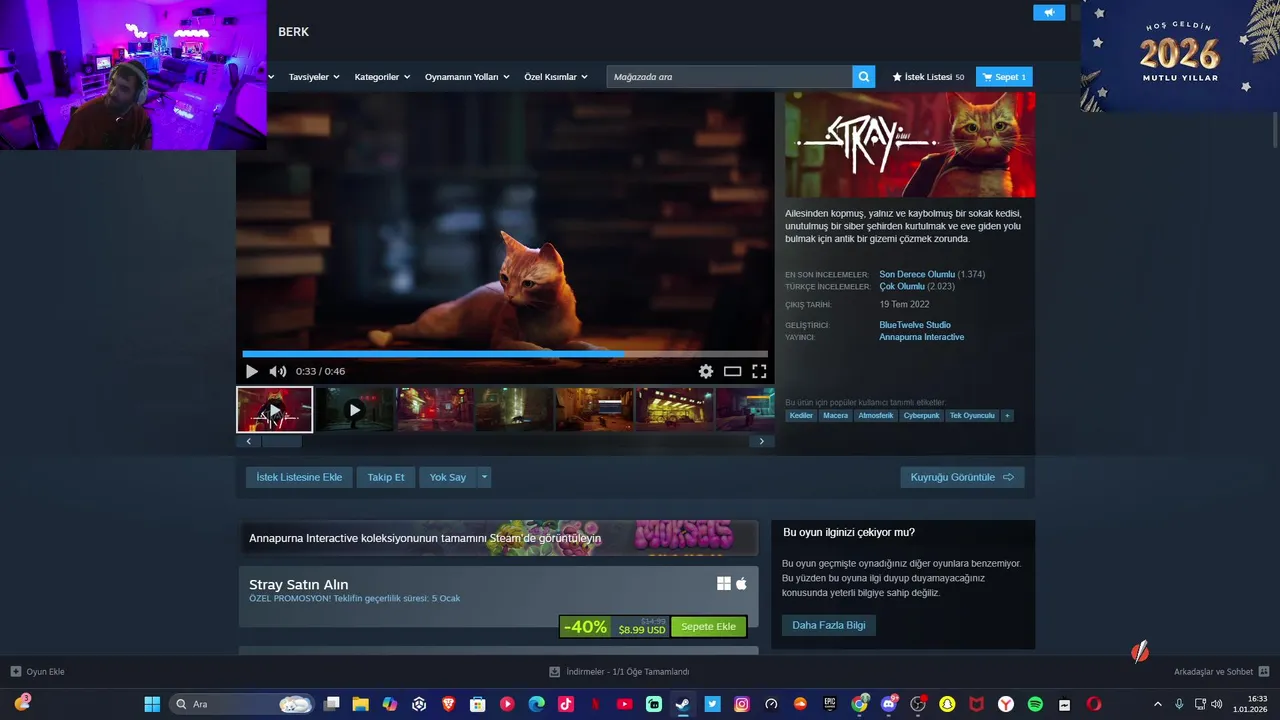Open YouTube from the taskbar
Viewport: 1280px width, 720px height.
[624, 704]
